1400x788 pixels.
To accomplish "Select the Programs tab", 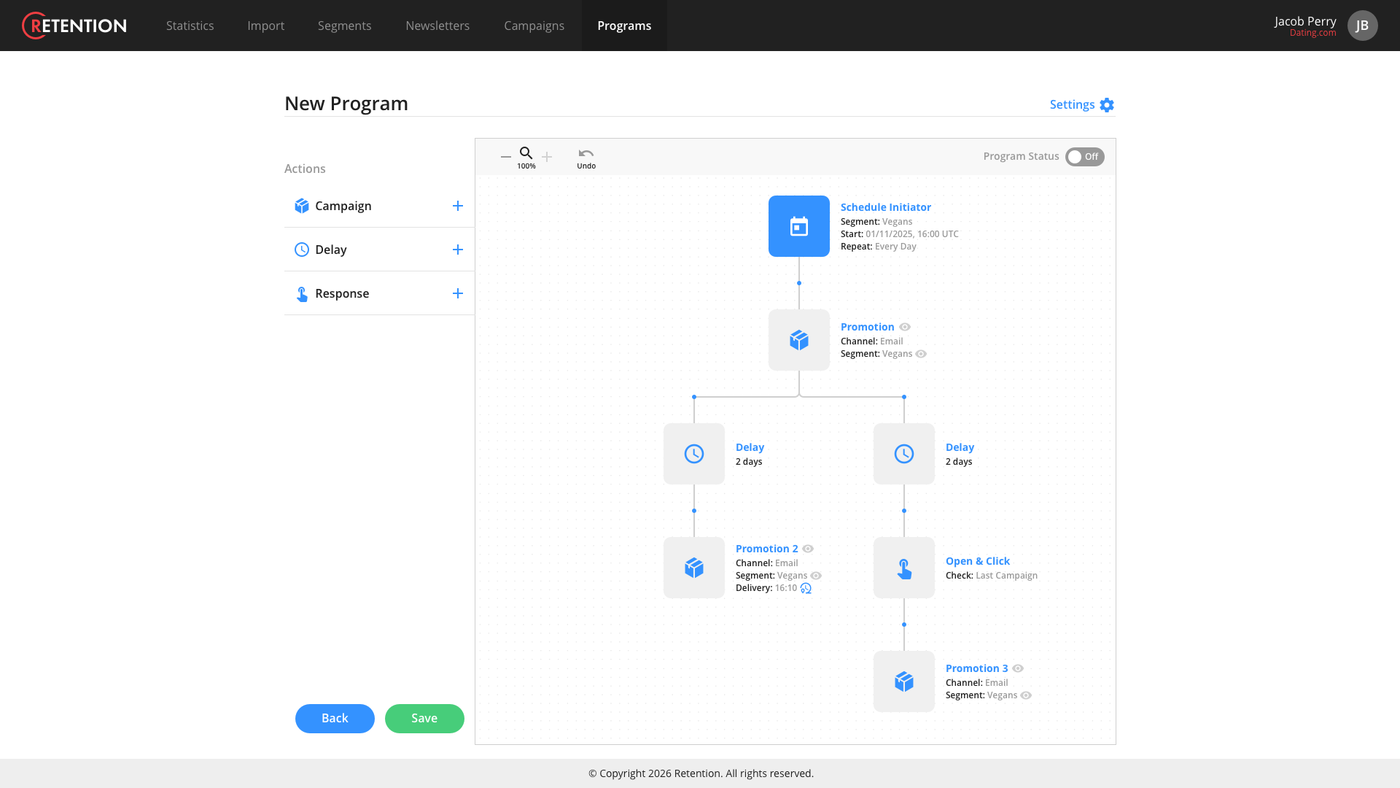I will (624, 25).
